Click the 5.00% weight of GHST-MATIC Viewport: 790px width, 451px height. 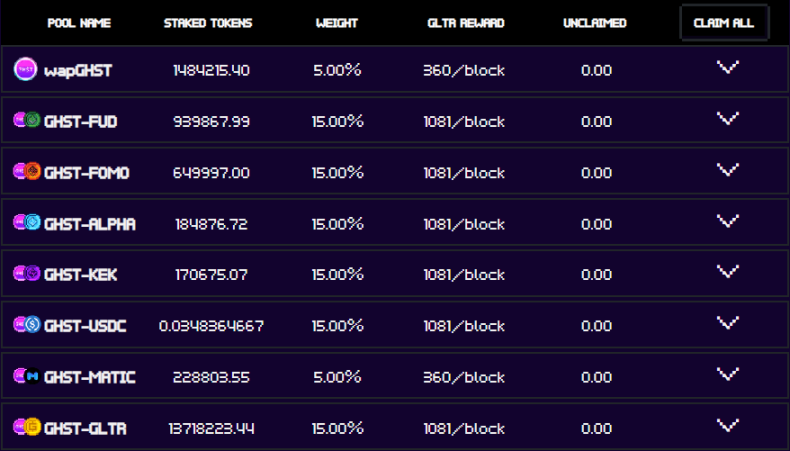tap(337, 377)
